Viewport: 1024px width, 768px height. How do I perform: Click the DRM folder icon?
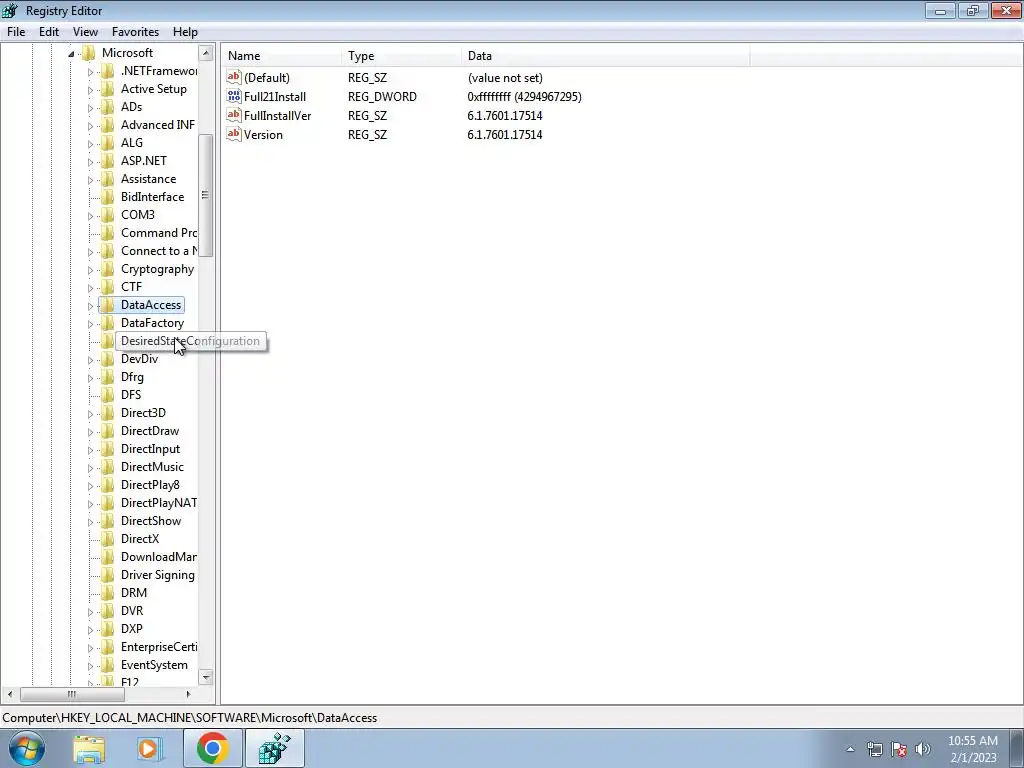tap(108, 592)
